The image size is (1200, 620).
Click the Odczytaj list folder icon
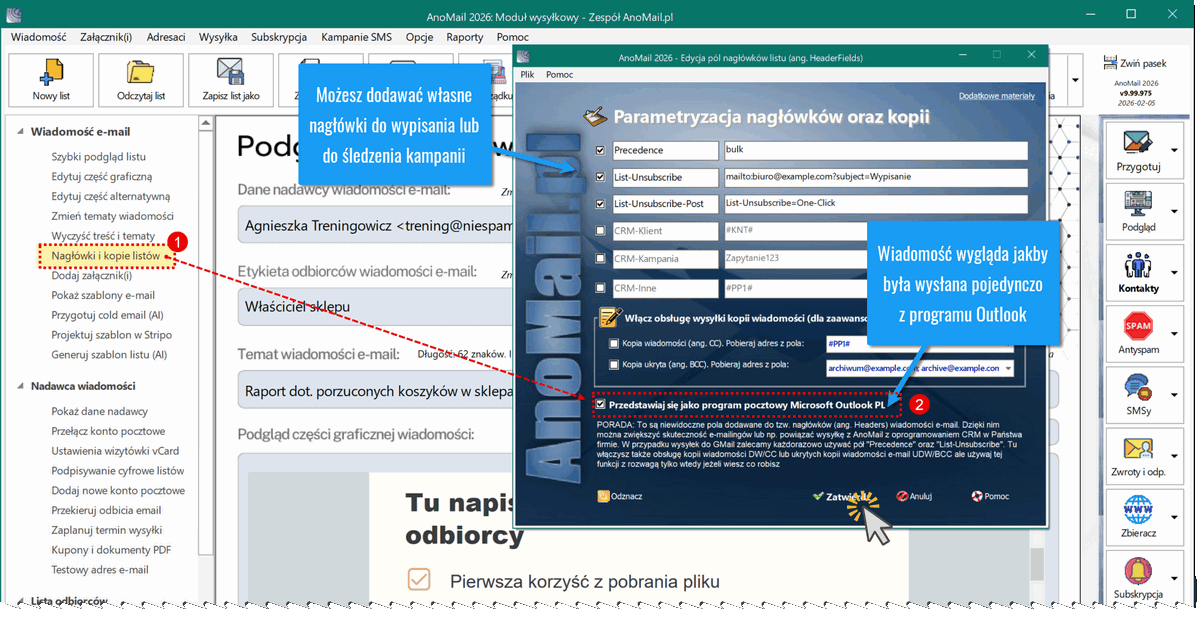(140, 74)
